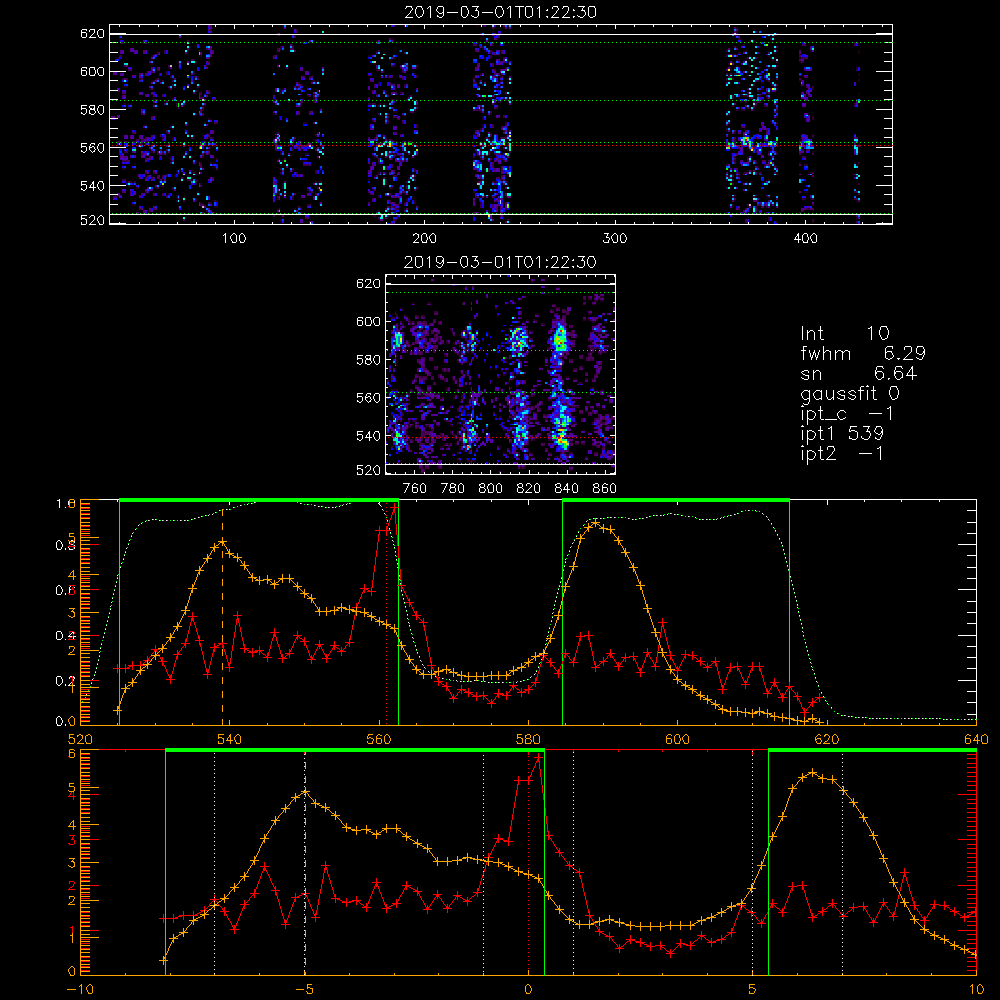This screenshot has width=1000, height=1000.
Task: Click the orange dashed marker at 539 in profile plot
Action: [x=222, y=615]
